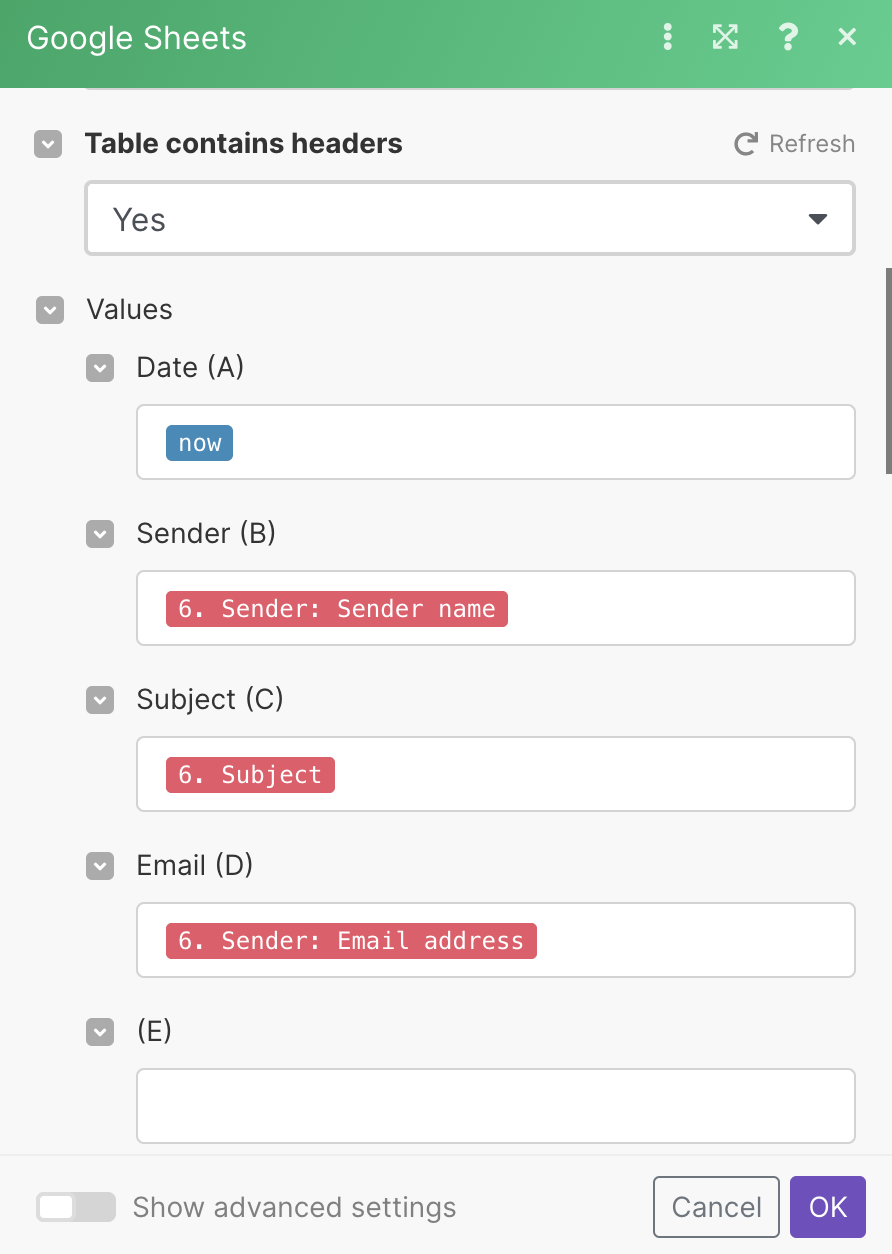
Task: Click the Date (A) field chevron
Action: (x=100, y=368)
